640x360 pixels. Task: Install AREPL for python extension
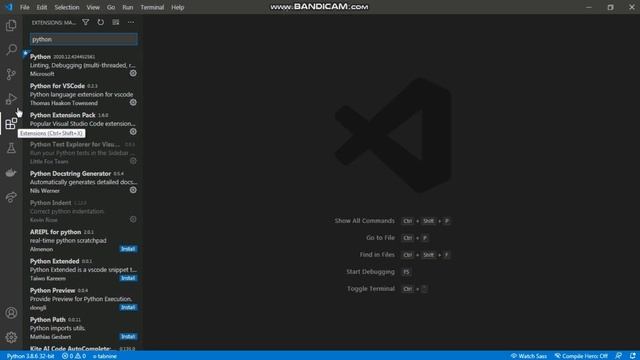coord(128,249)
